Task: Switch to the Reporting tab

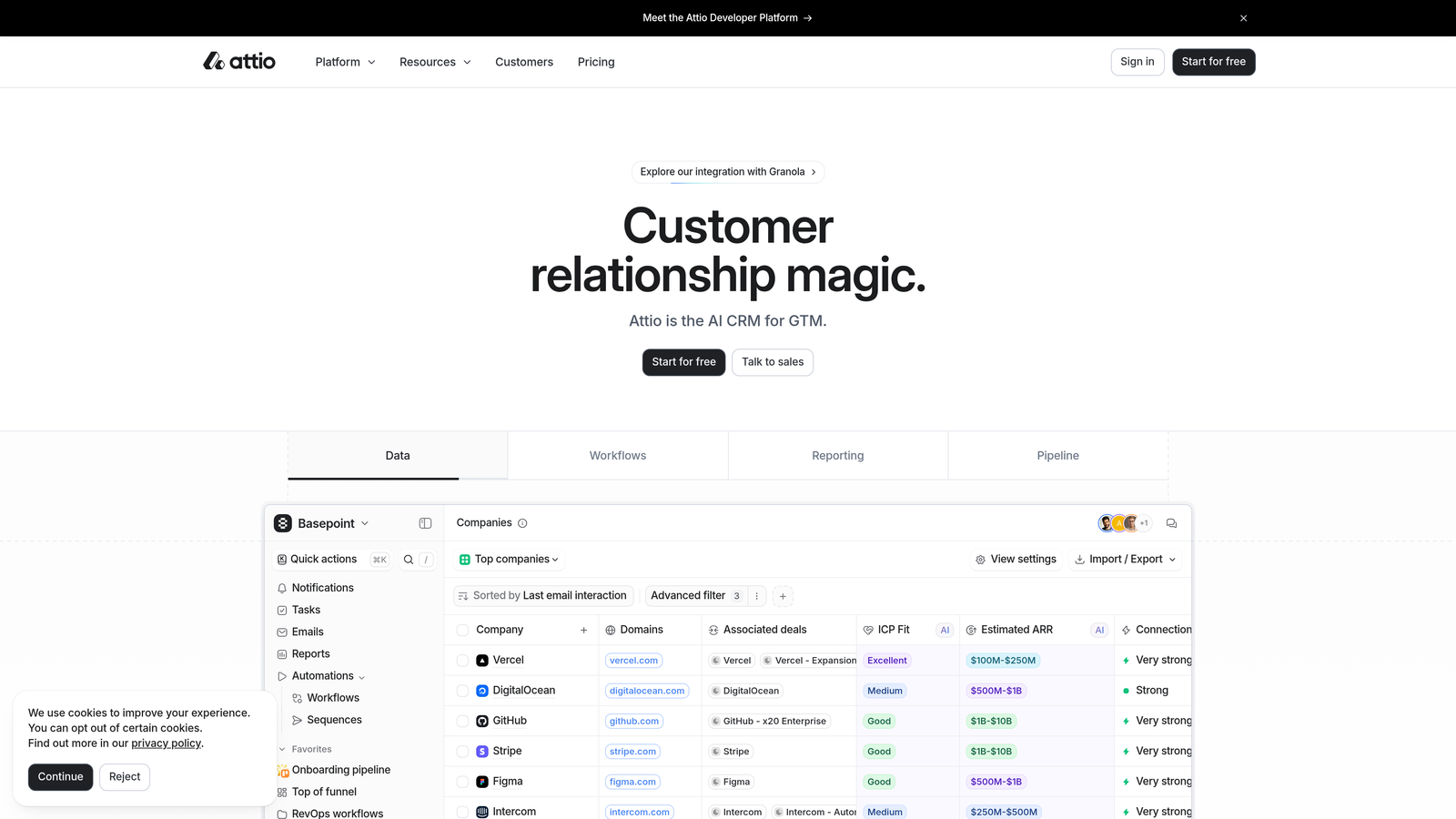Action: point(837,455)
